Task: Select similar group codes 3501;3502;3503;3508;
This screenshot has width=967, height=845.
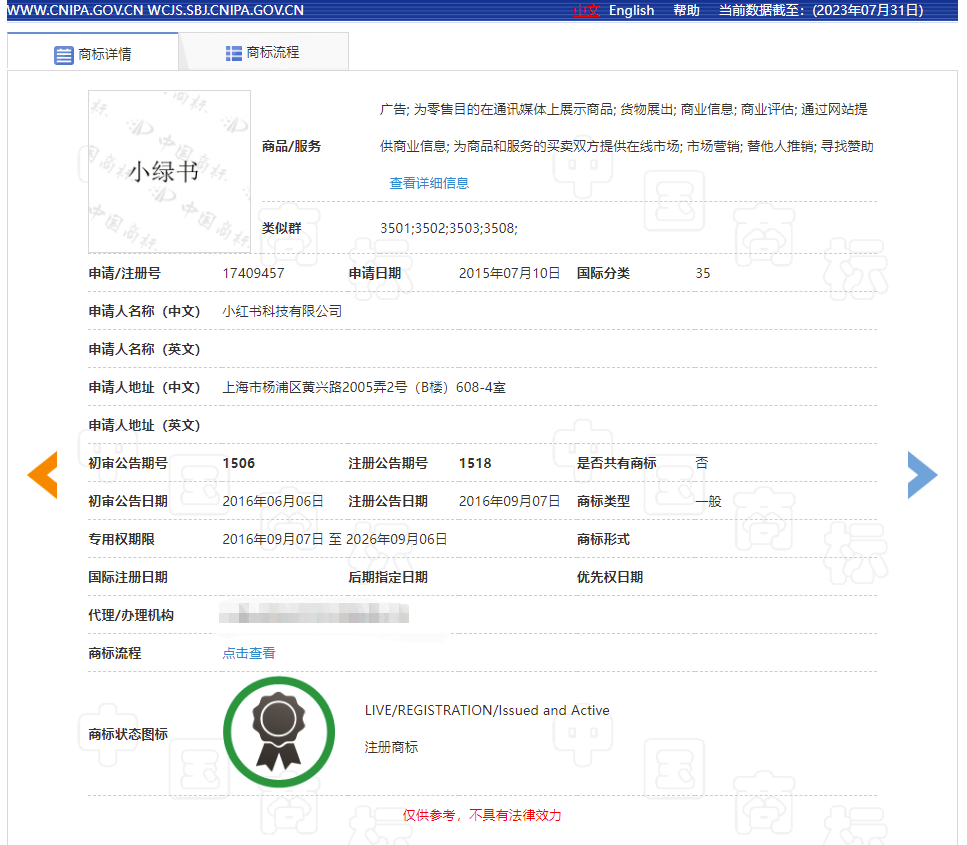Action: coord(449,228)
